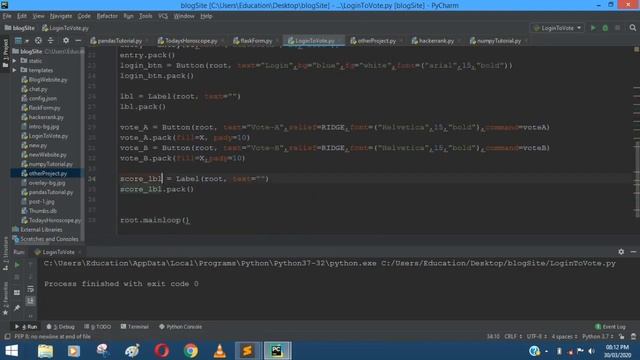Open the View menu
Image resolution: width=640 pixels, height=360 pixels.
38,16
